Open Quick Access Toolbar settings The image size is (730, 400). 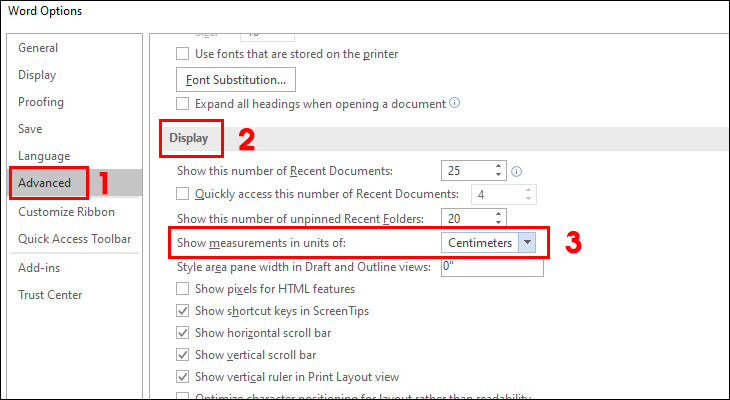pyautogui.click(x=74, y=239)
